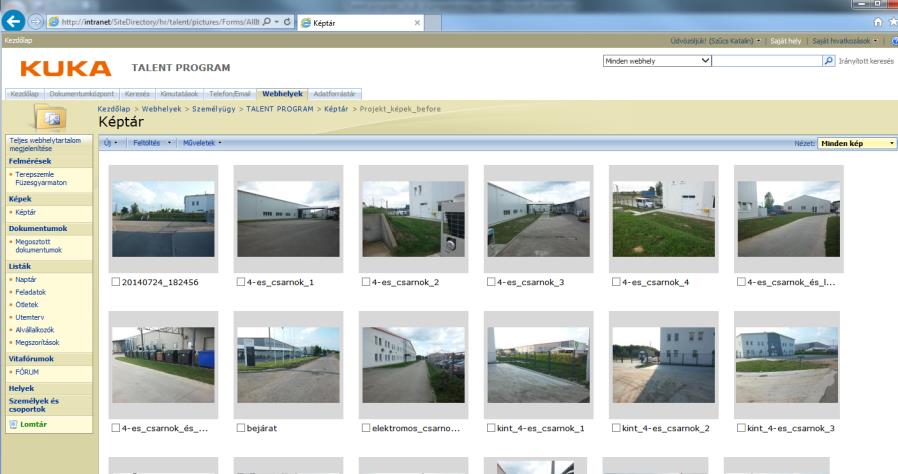This screenshot has height=474, width=898.
Task: Click the refresh icon in address bar
Action: pyautogui.click(x=287, y=22)
